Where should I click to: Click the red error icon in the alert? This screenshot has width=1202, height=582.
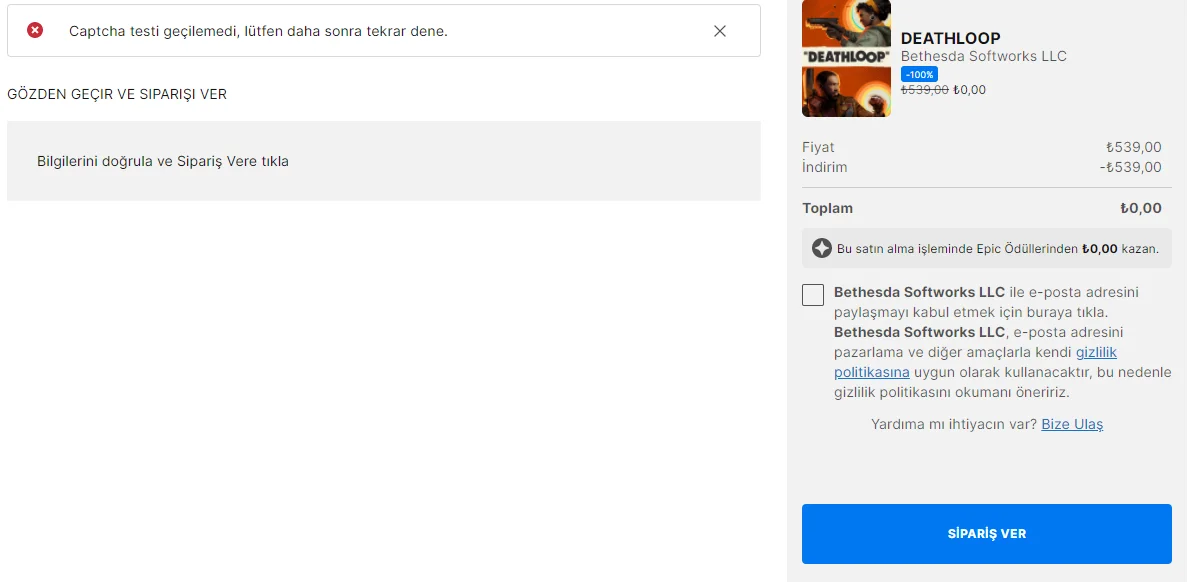pyautogui.click(x=35, y=31)
